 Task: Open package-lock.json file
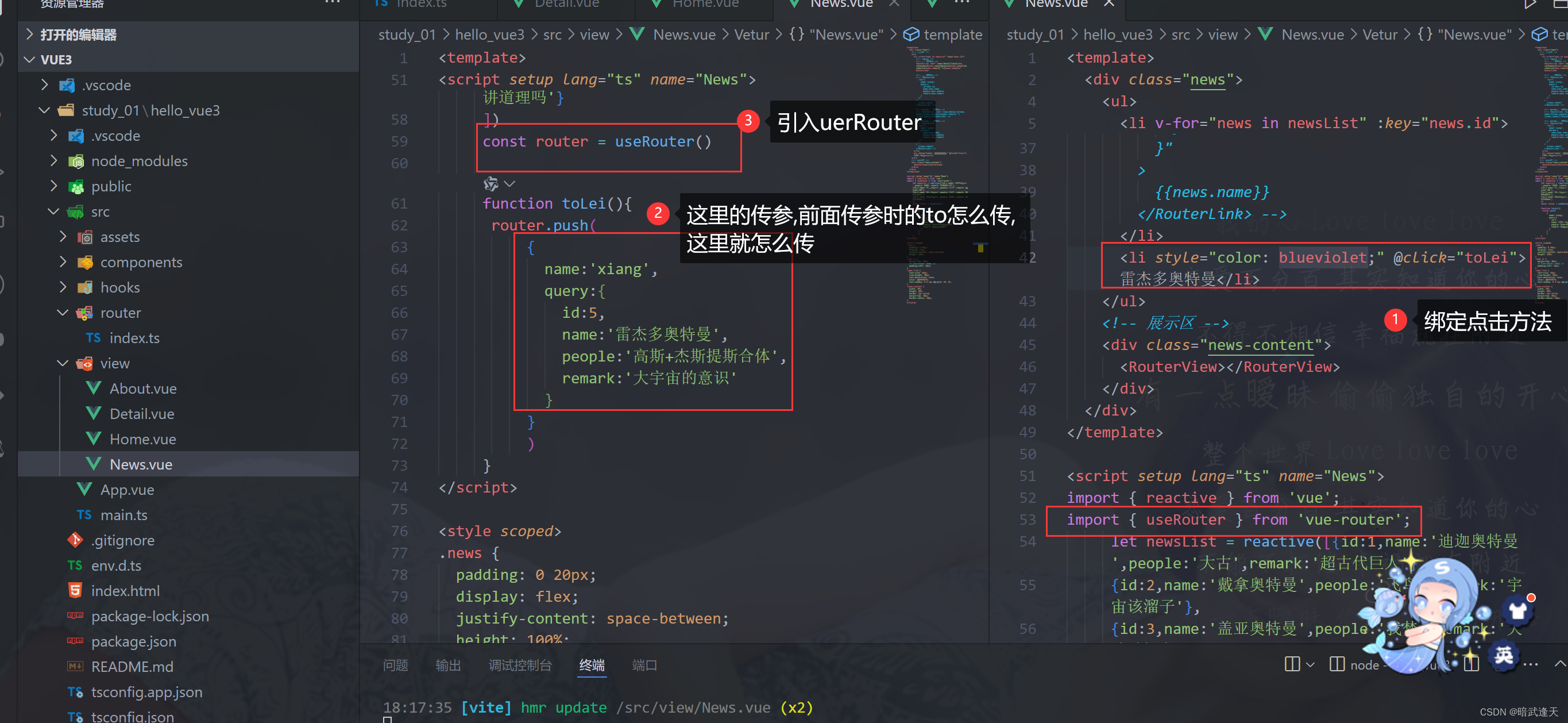(150, 616)
